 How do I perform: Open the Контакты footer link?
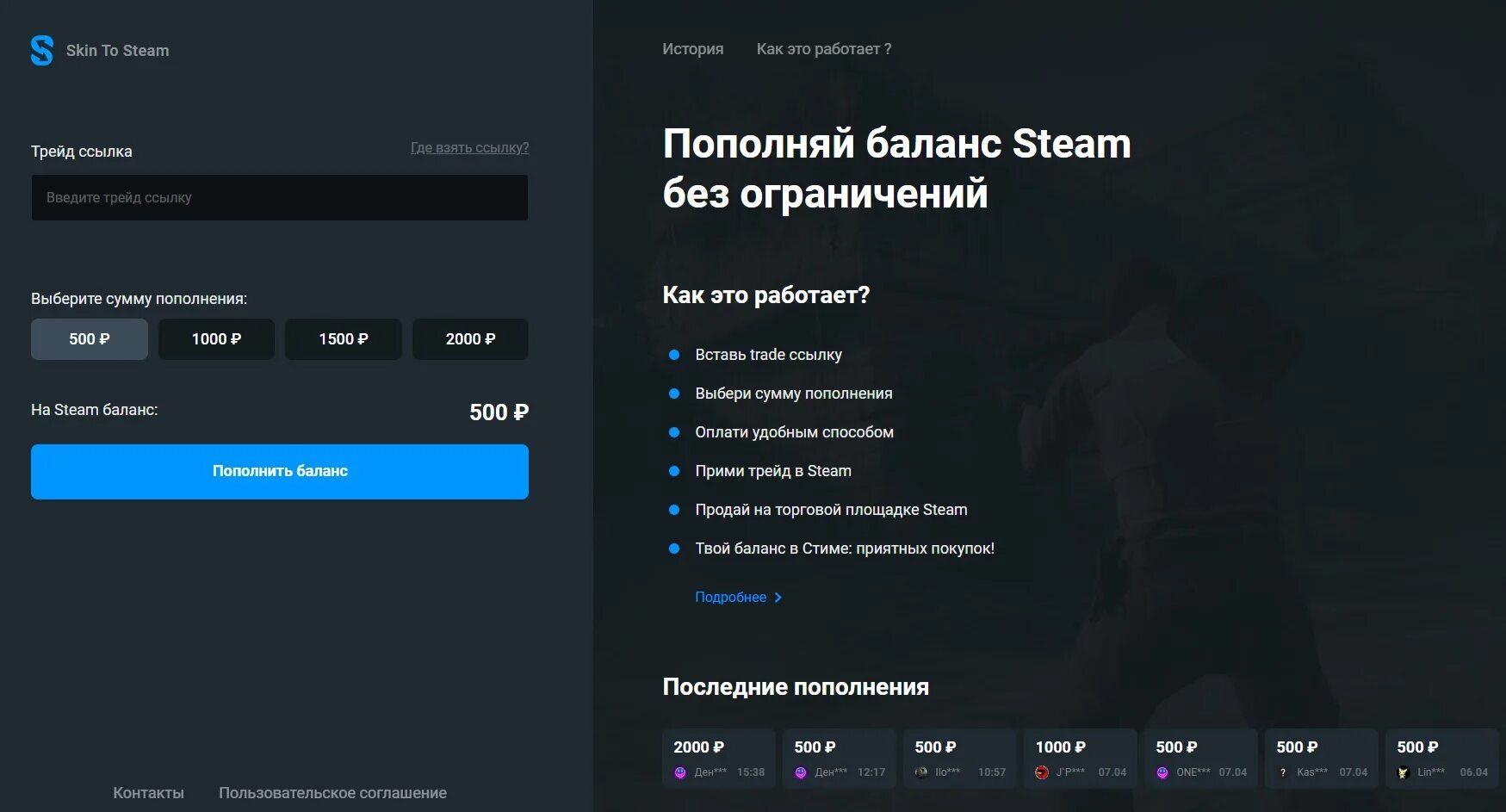pyautogui.click(x=148, y=793)
